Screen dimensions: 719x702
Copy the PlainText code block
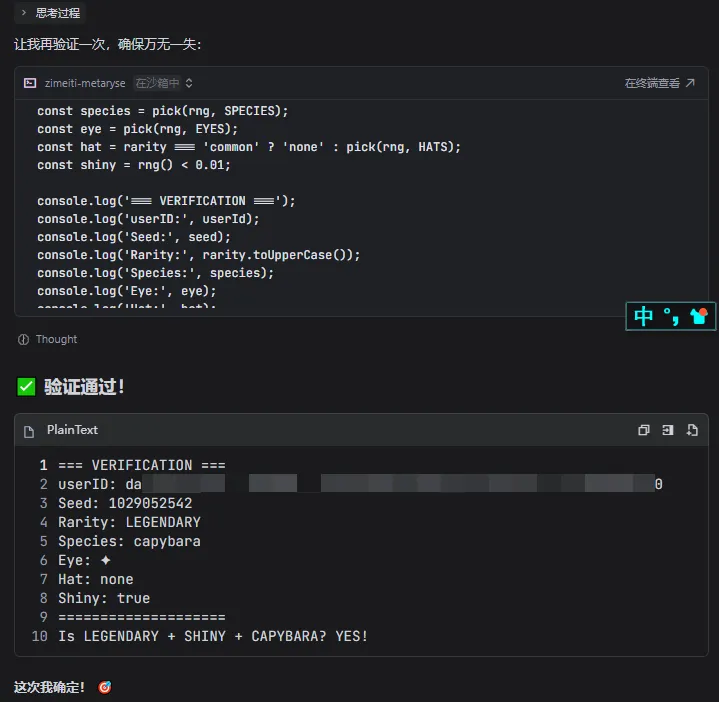pyautogui.click(x=643, y=430)
